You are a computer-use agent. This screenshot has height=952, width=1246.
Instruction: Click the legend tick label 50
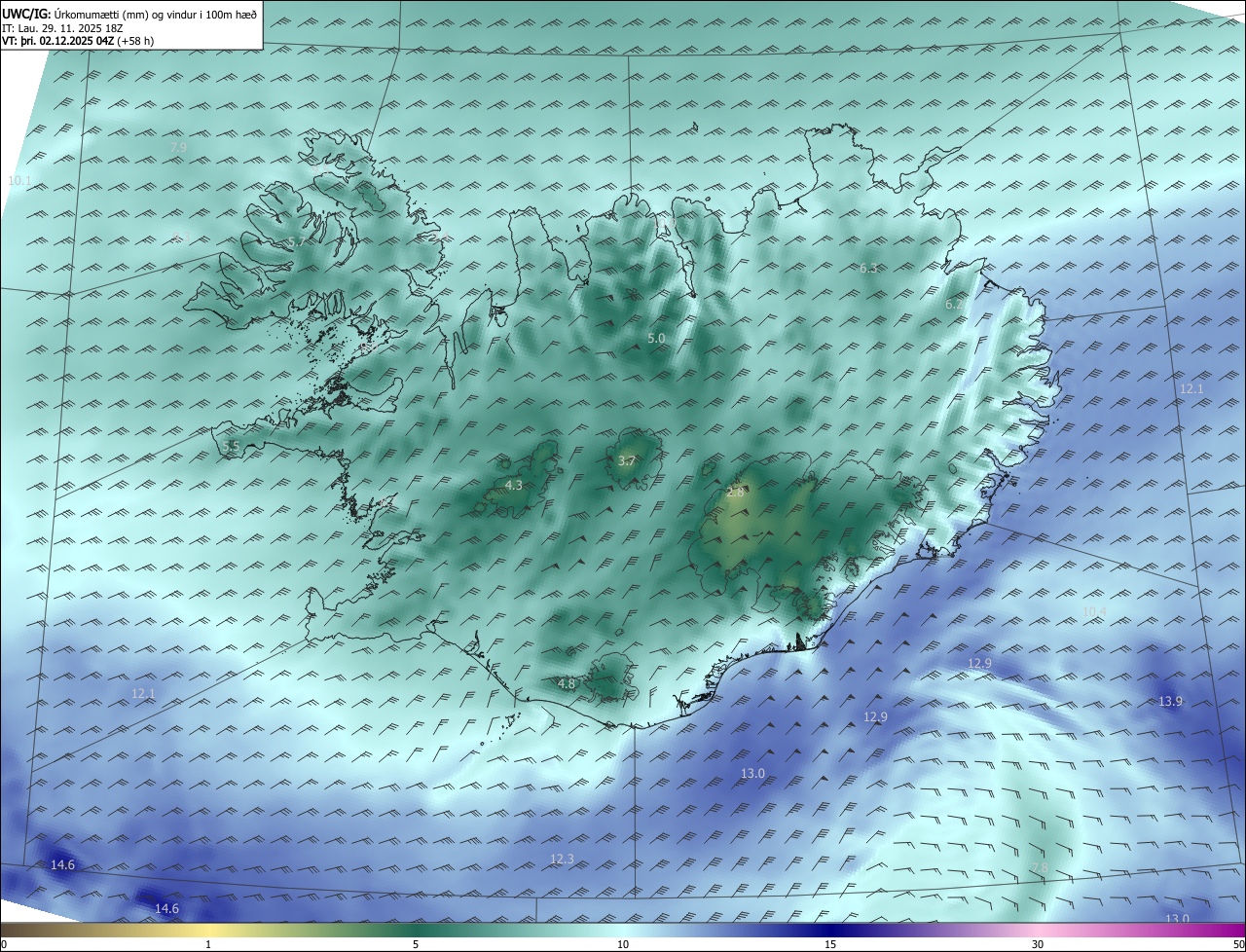1238,944
